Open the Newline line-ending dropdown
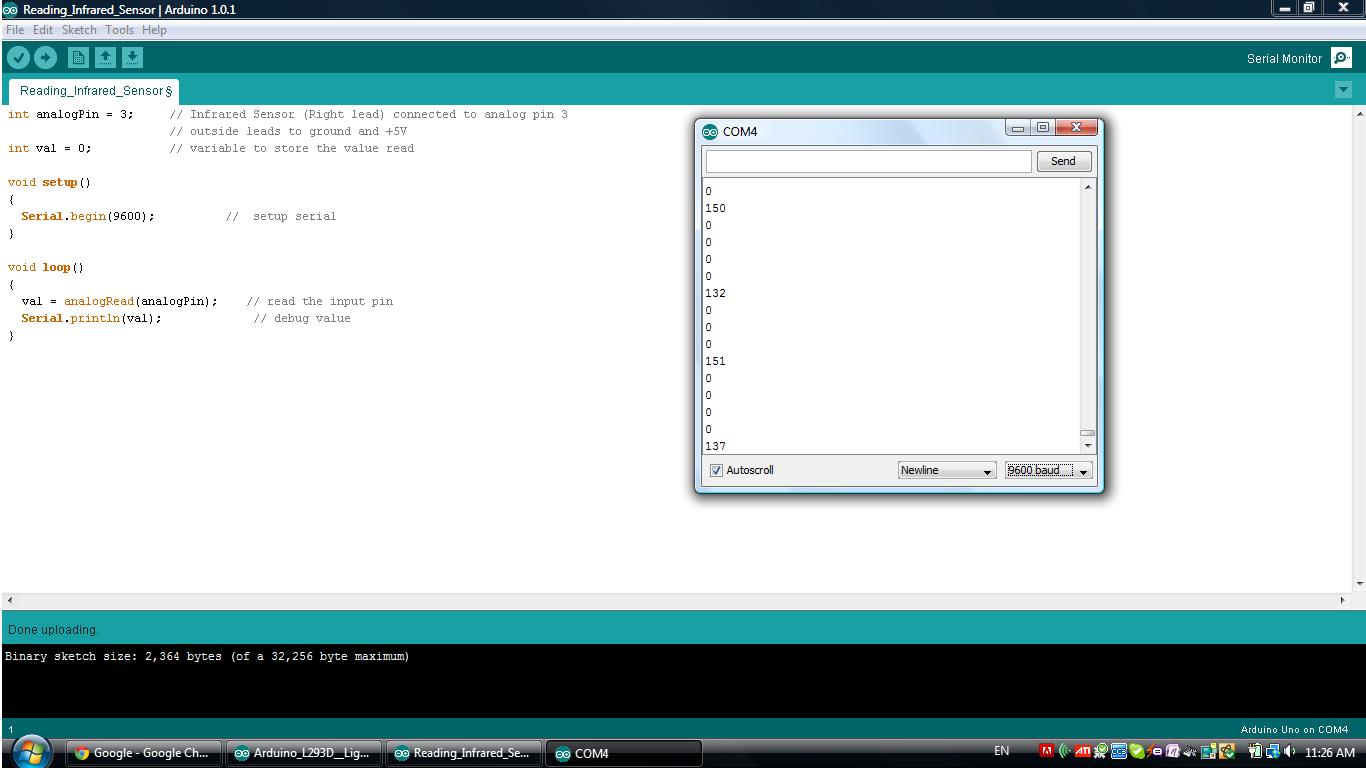This screenshot has height=768, width=1366. pyautogui.click(x=946, y=470)
